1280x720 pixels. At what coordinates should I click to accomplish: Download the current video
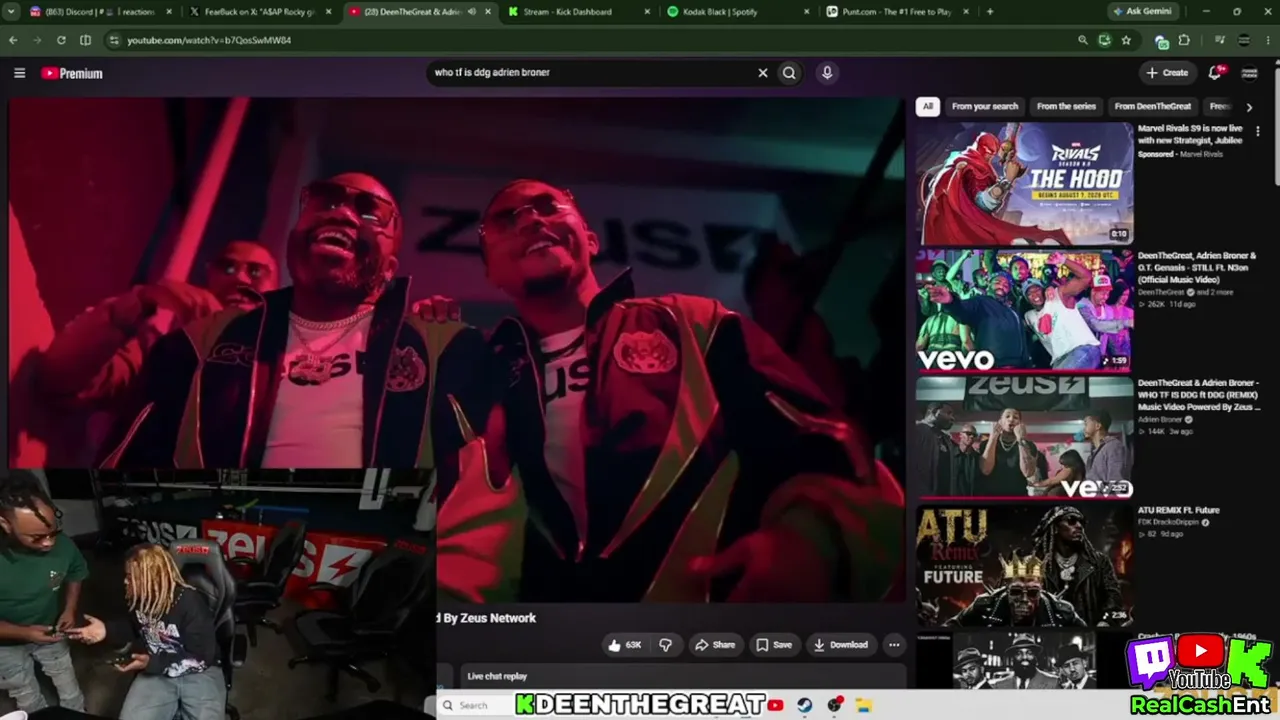(840, 645)
